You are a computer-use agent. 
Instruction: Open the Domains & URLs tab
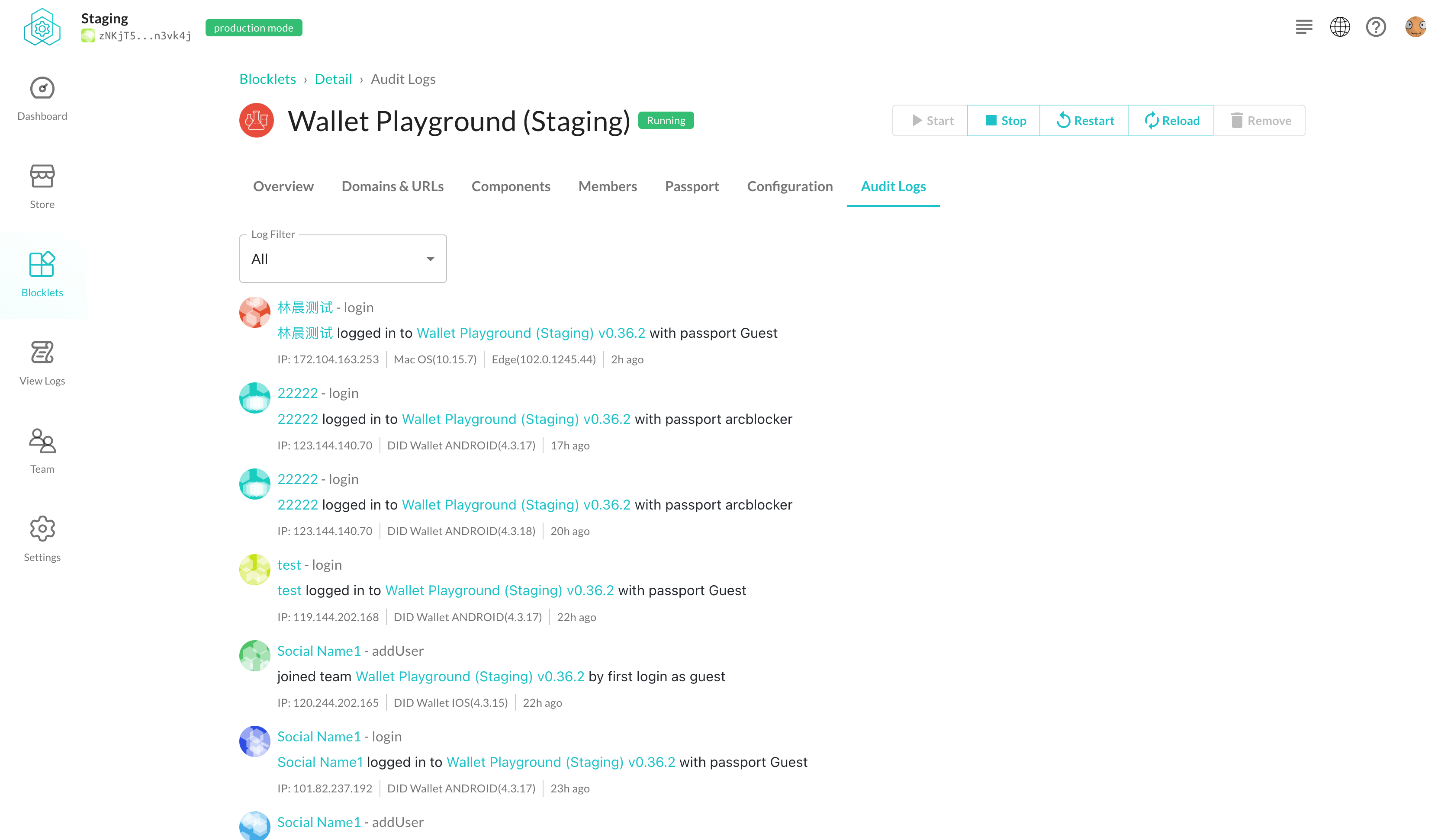(x=392, y=186)
